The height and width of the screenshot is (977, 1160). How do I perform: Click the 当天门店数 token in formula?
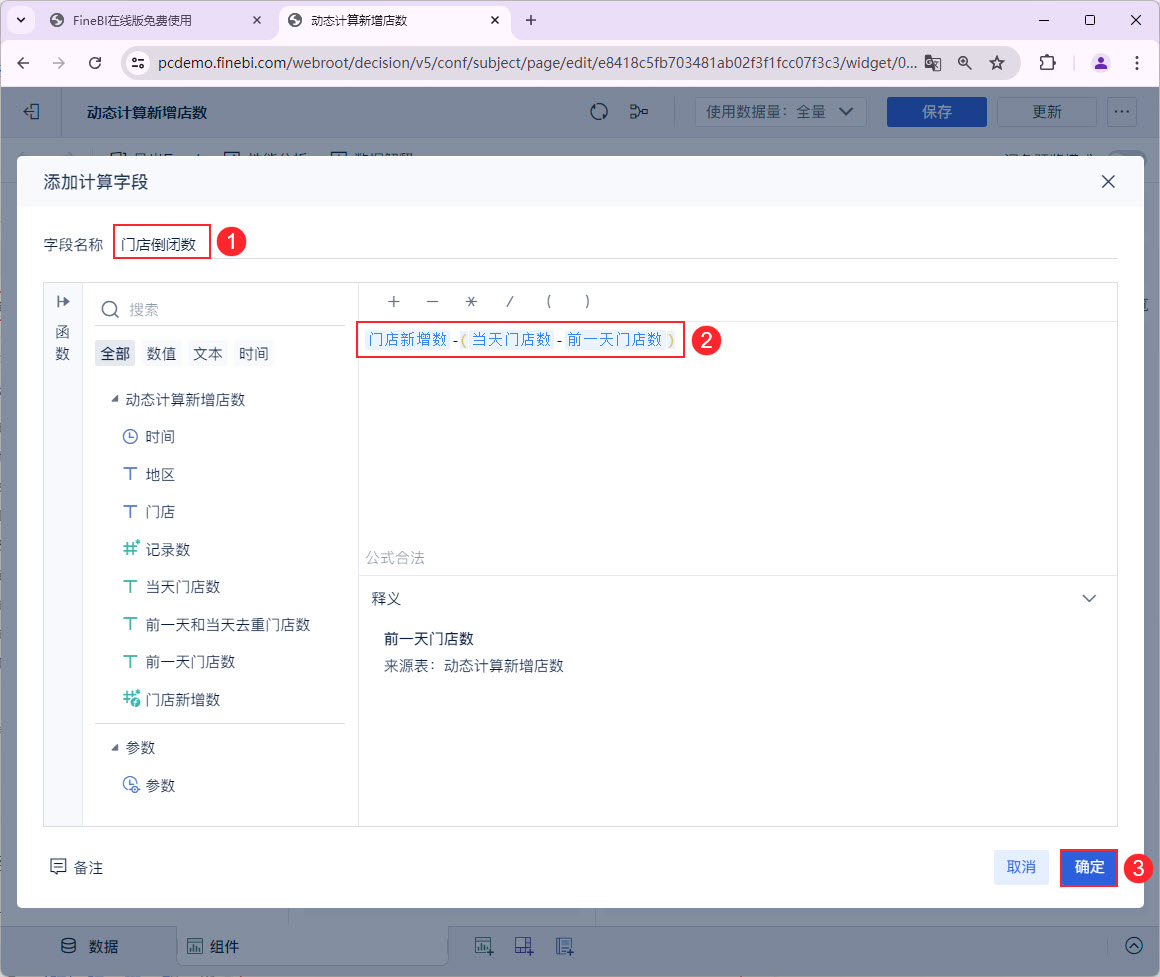[511, 339]
